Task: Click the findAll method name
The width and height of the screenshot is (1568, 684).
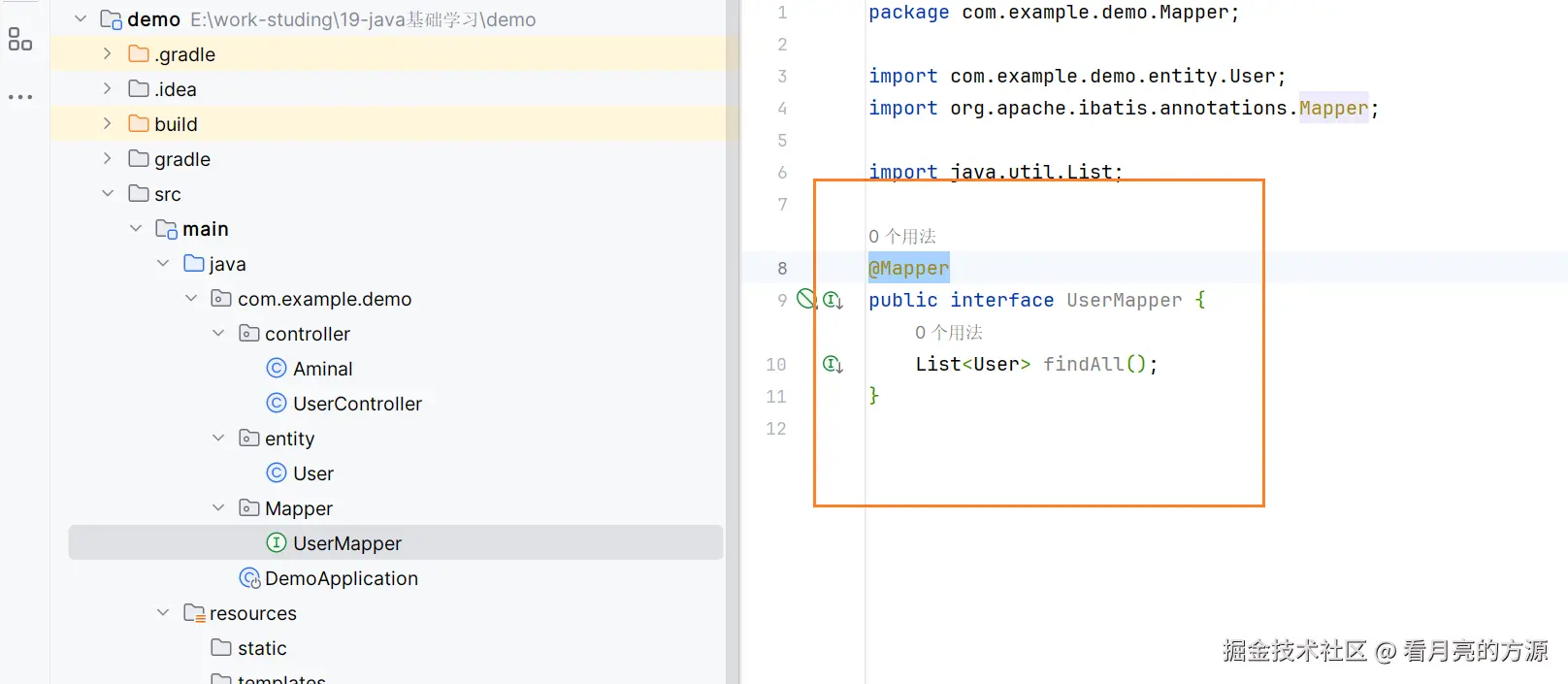Action: pyautogui.click(x=1083, y=364)
